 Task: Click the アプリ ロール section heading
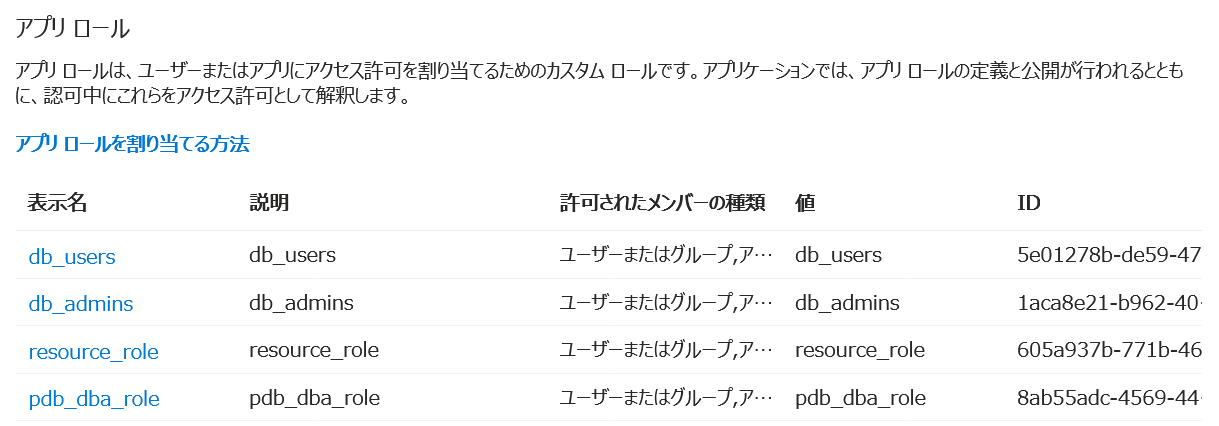[72, 28]
